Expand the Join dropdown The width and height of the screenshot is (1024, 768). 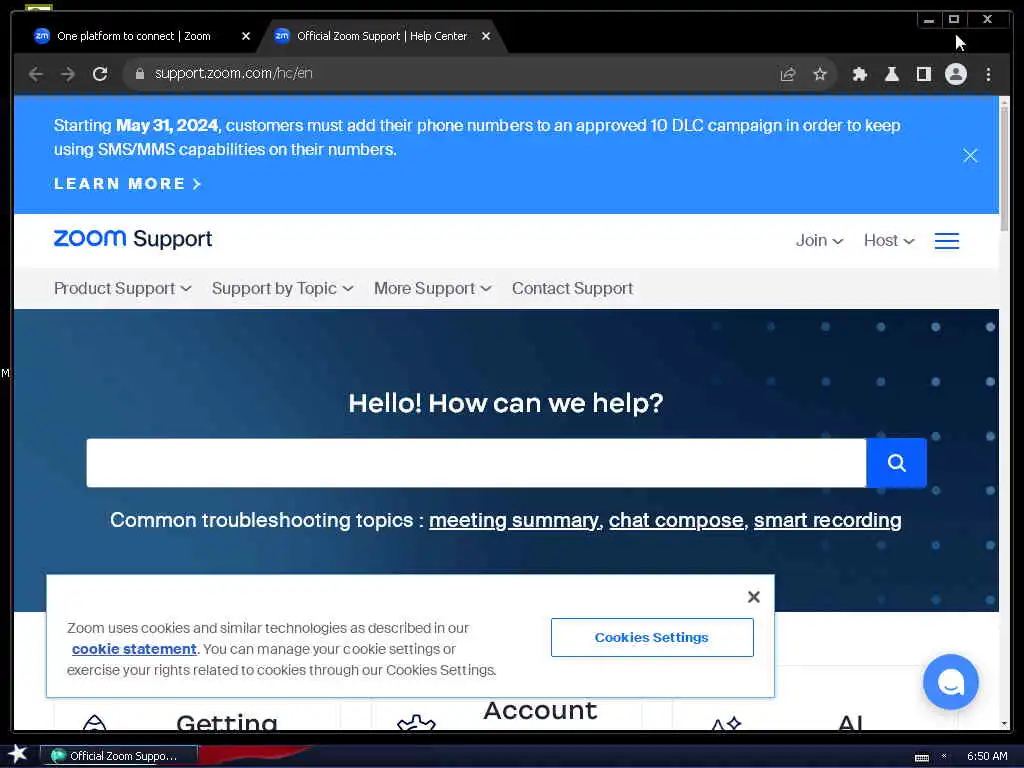click(x=819, y=240)
